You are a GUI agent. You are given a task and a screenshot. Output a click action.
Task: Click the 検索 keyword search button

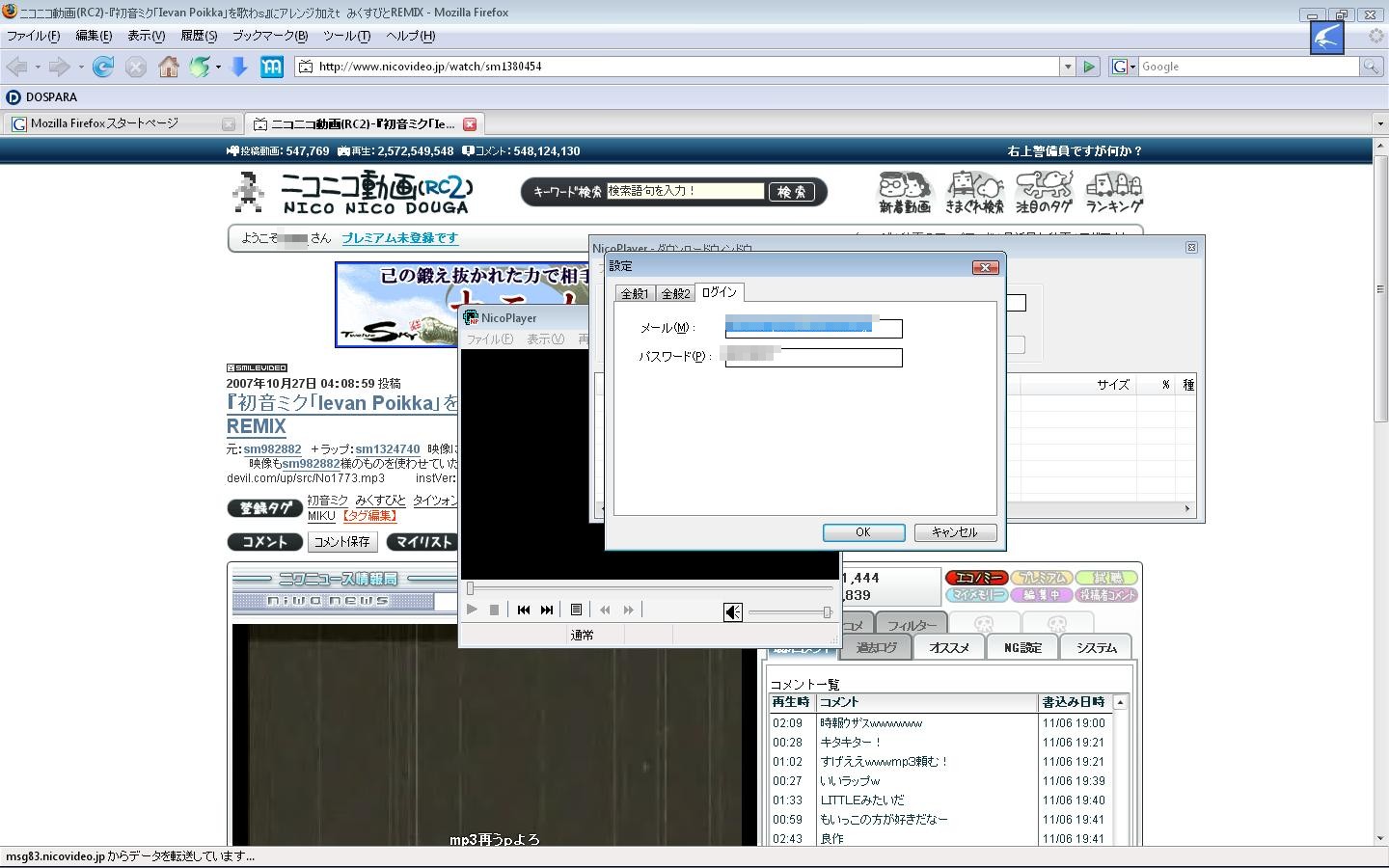[x=791, y=192]
